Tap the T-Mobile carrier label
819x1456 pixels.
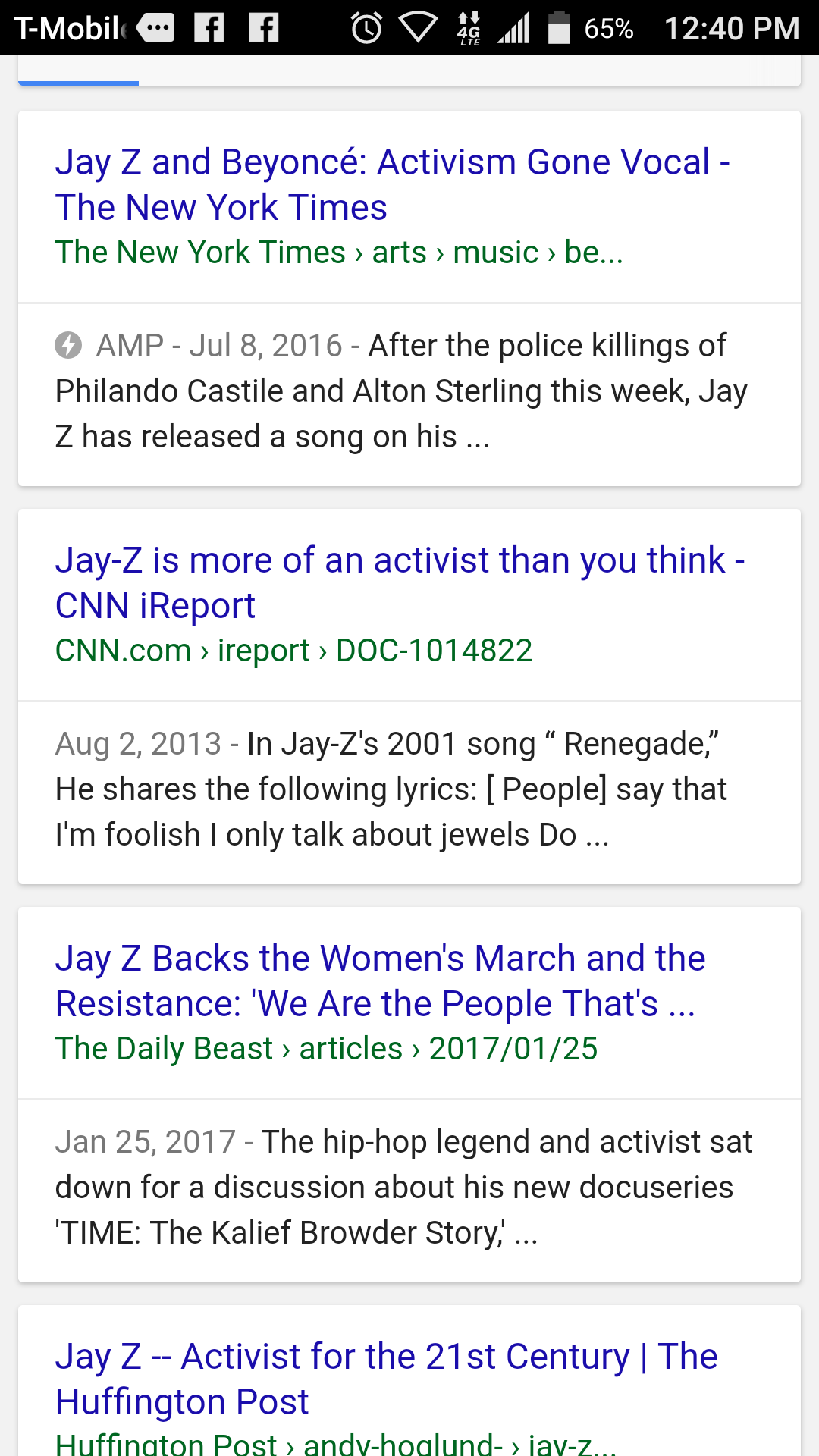(70, 29)
